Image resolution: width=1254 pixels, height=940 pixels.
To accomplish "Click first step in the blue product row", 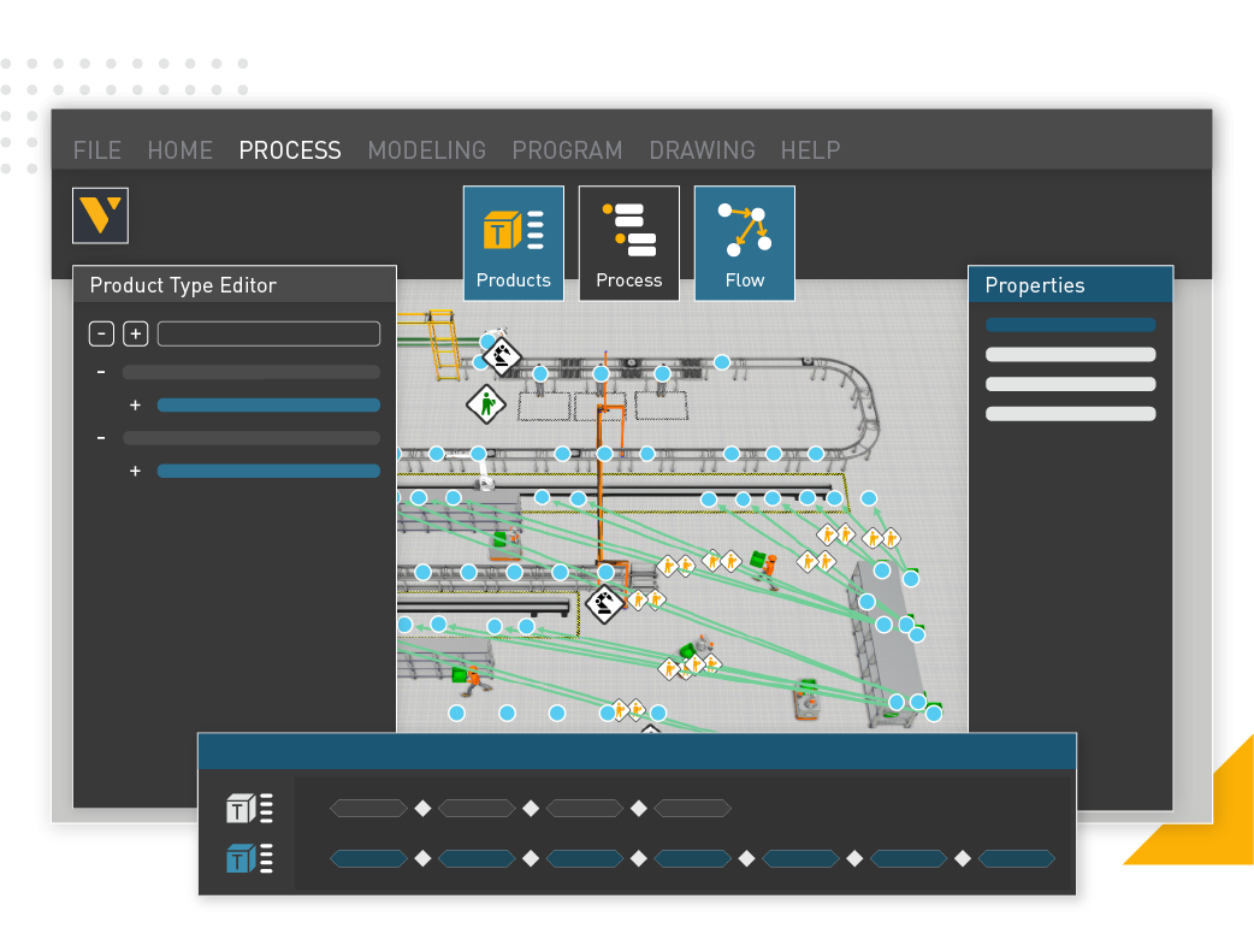I will (x=369, y=859).
